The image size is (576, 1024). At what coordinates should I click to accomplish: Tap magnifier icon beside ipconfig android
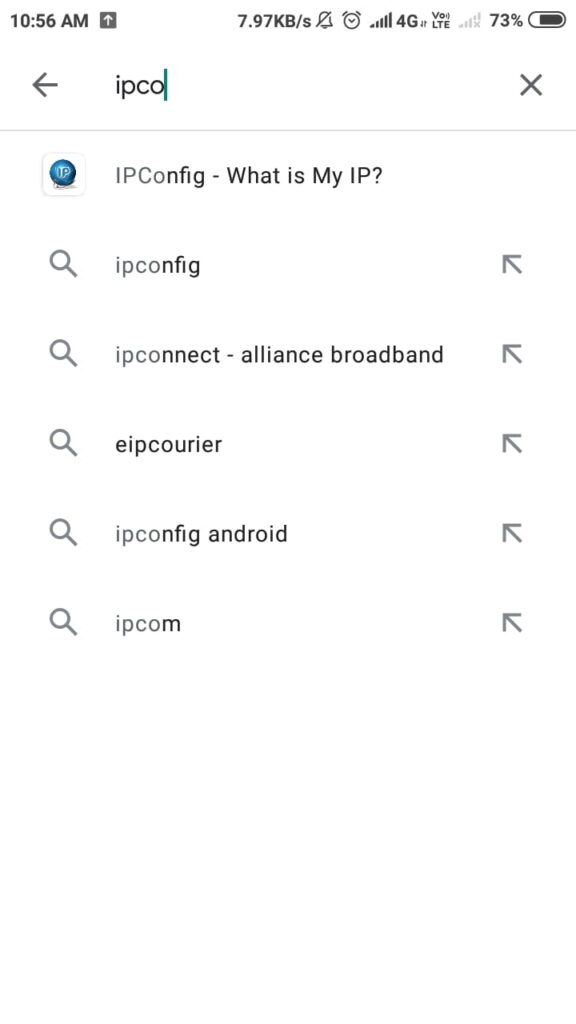tap(63, 534)
